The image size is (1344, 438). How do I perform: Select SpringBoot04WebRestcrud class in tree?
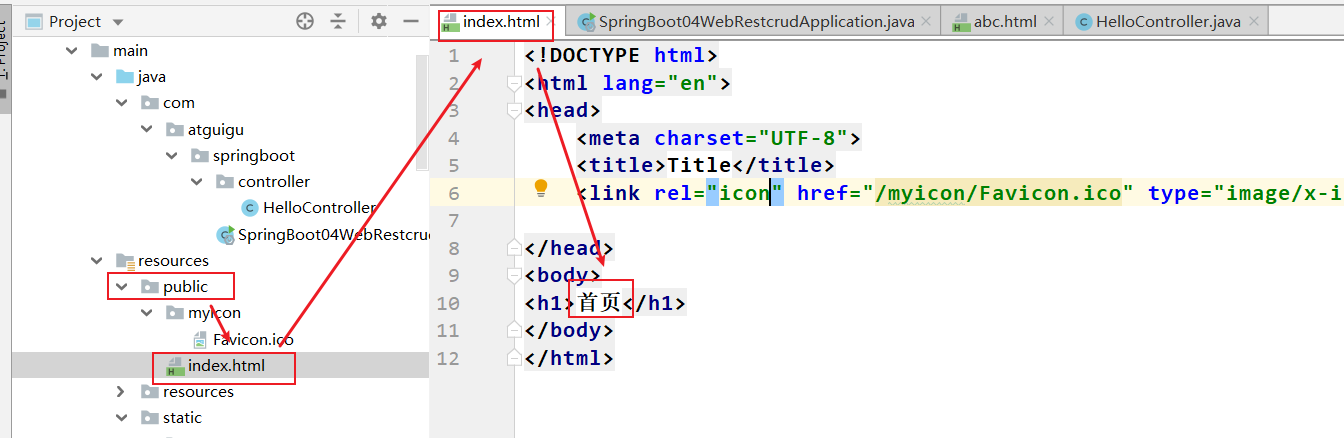[333, 235]
